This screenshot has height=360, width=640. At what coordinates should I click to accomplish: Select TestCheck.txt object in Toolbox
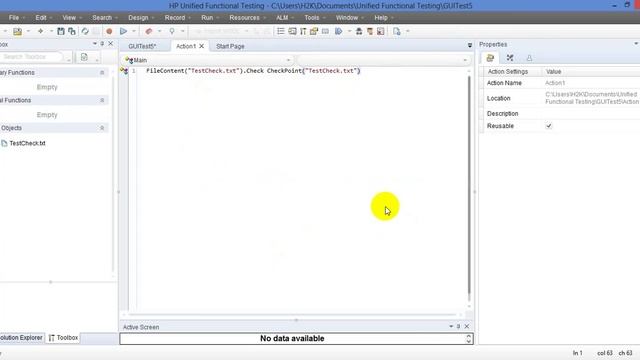27,143
